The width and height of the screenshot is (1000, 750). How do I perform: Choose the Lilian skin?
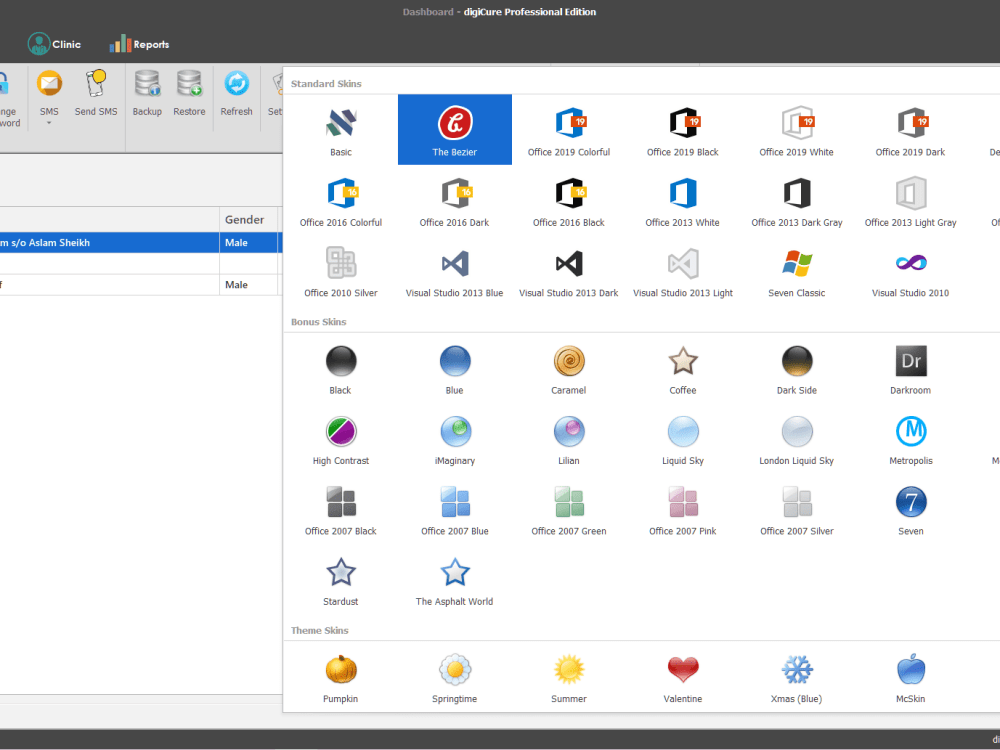pyautogui.click(x=568, y=439)
